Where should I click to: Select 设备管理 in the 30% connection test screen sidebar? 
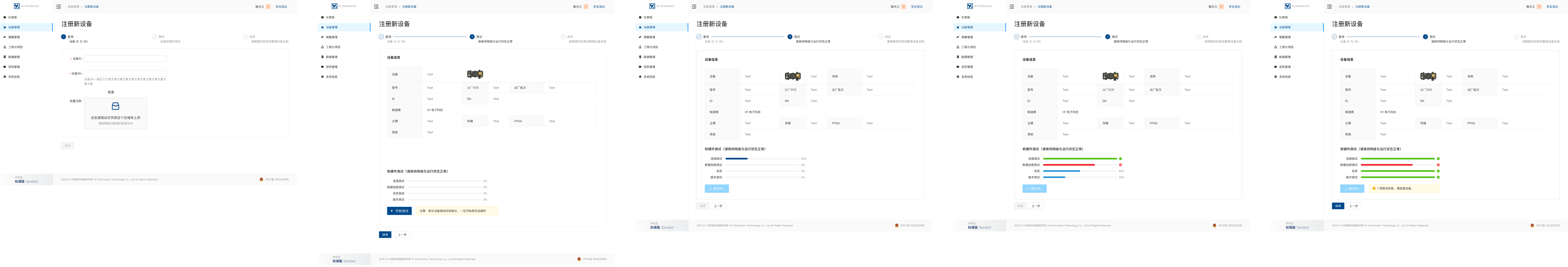coord(662,27)
